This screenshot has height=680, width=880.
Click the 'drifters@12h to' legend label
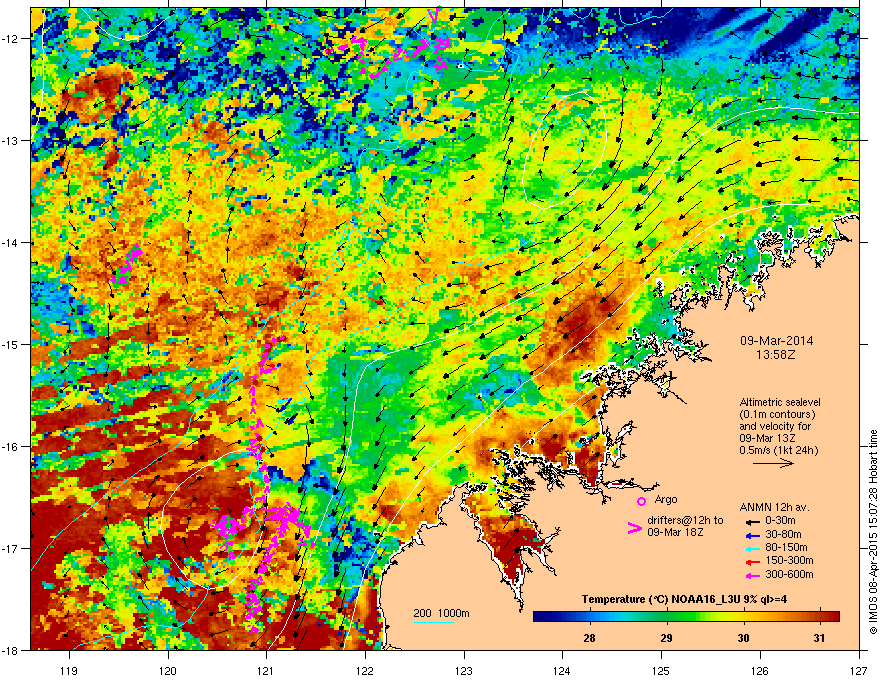coord(685,521)
